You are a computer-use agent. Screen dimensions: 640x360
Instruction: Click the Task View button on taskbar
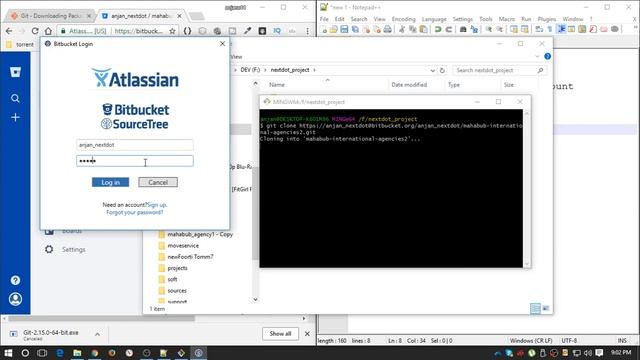coord(42,353)
